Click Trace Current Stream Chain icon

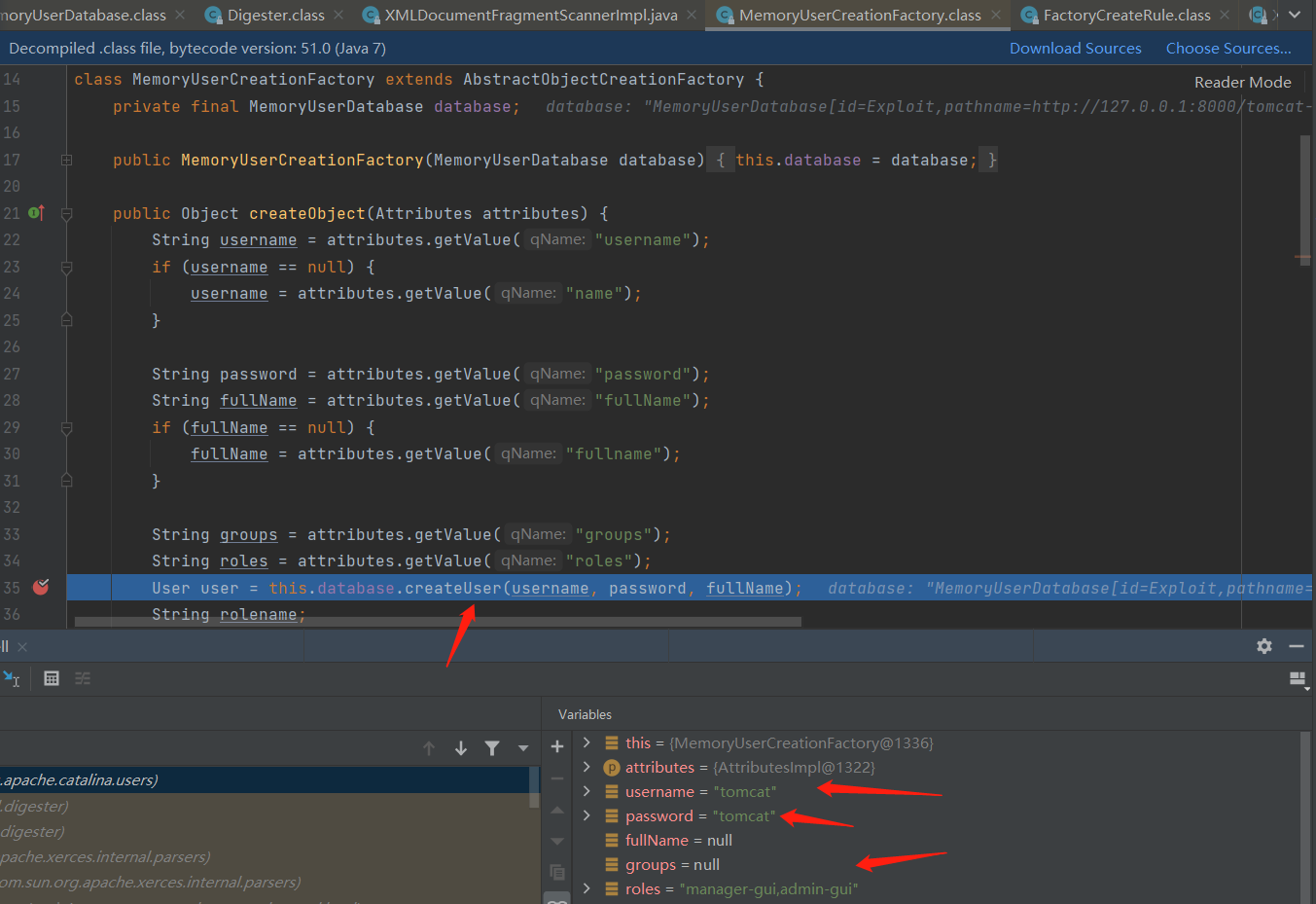[x=83, y=678]
